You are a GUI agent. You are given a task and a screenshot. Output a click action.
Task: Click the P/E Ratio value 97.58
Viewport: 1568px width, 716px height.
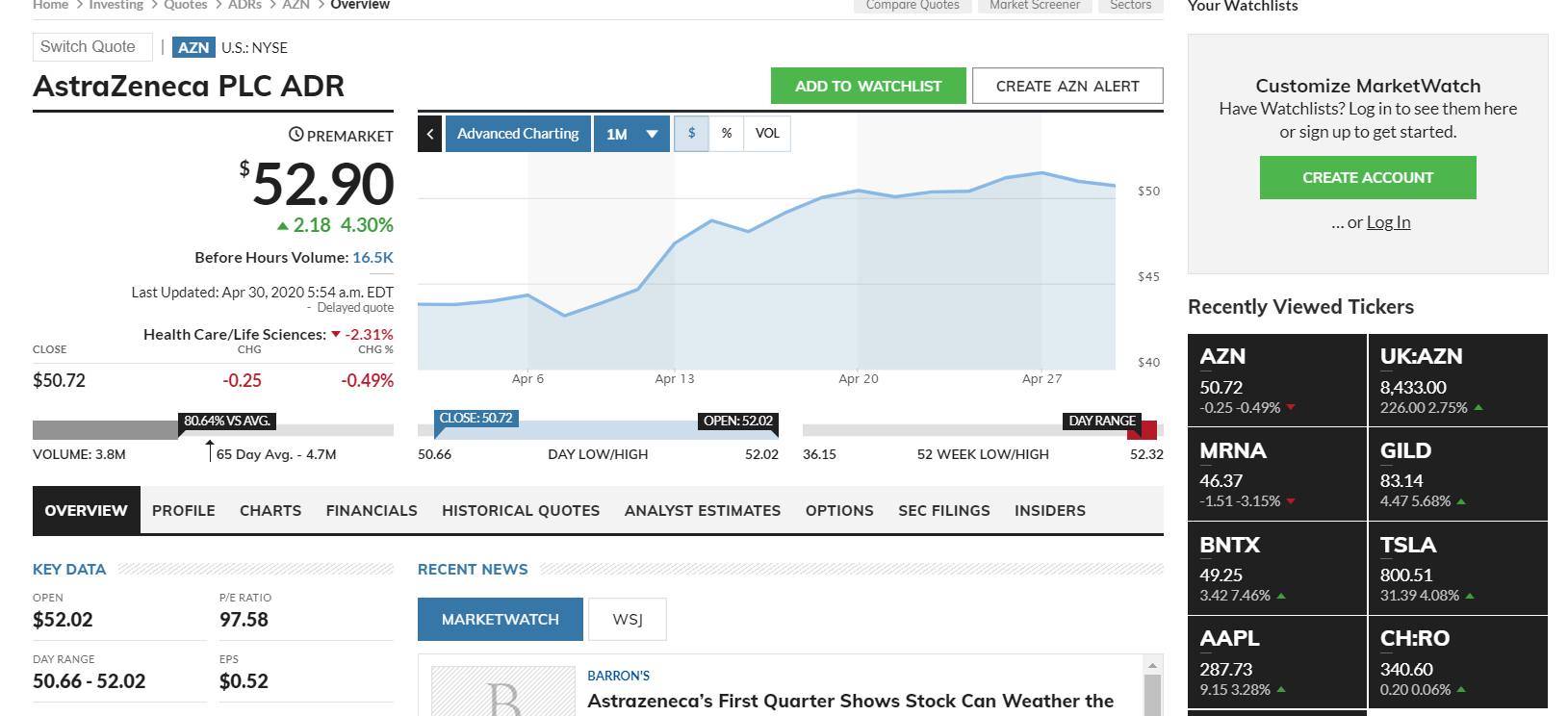point(244,620)
